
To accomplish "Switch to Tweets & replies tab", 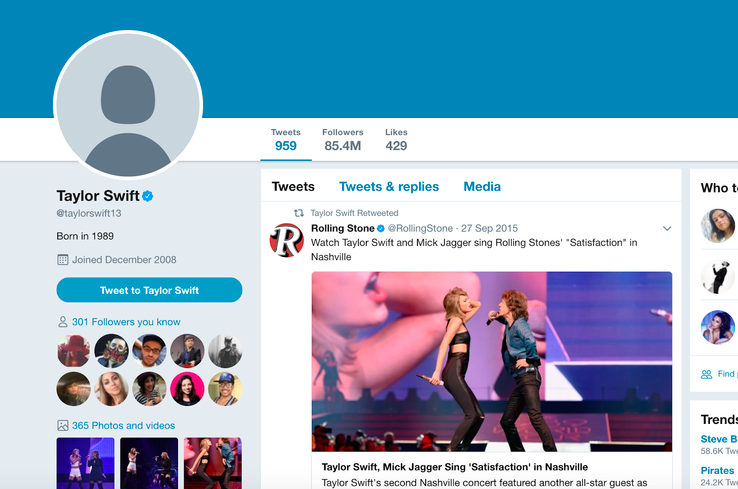I will coord(389,187).
